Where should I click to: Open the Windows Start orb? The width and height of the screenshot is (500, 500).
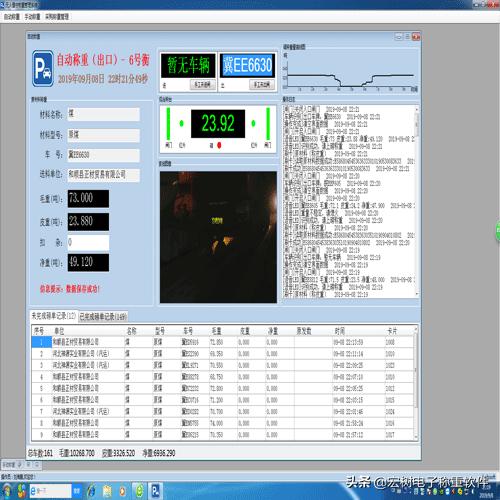click(7, 491)
